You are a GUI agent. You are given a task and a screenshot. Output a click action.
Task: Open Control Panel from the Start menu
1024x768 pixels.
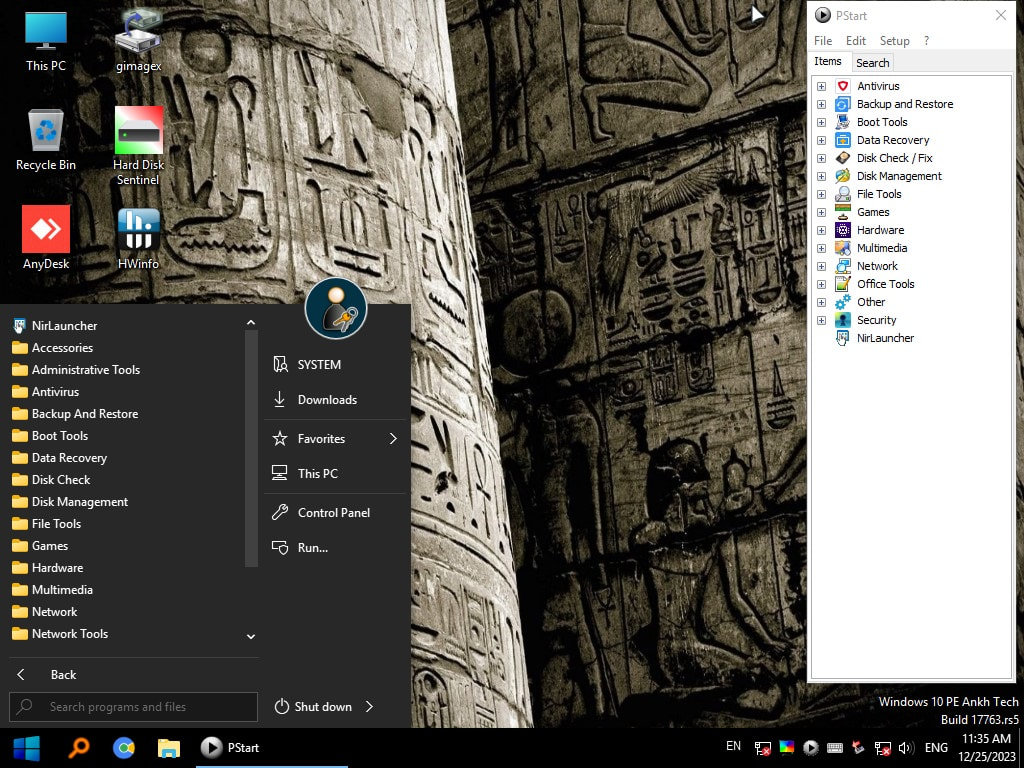click(333, 513)
